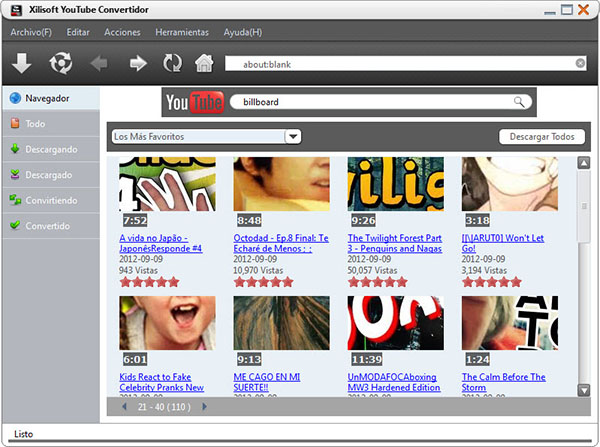Open the Editar menu

tap(78, 32)
